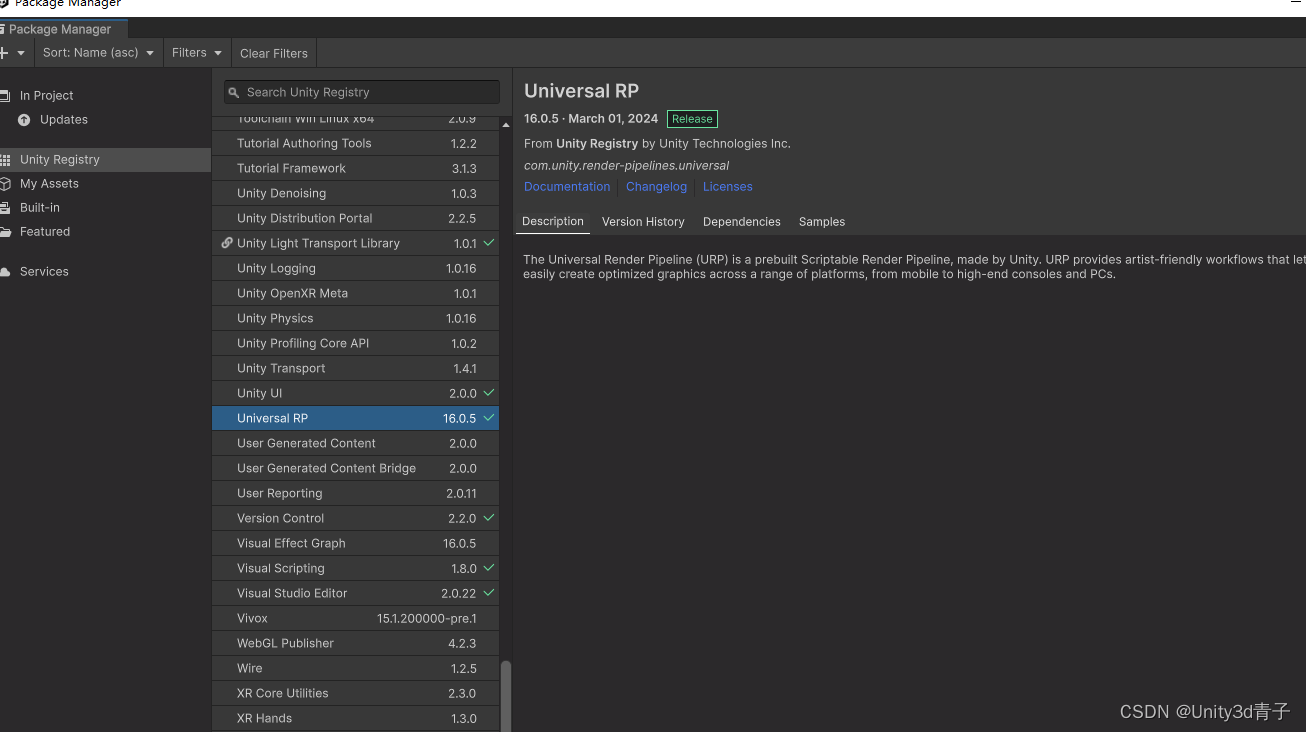
Task: Select User Reporting package
Action: (355, 493)
